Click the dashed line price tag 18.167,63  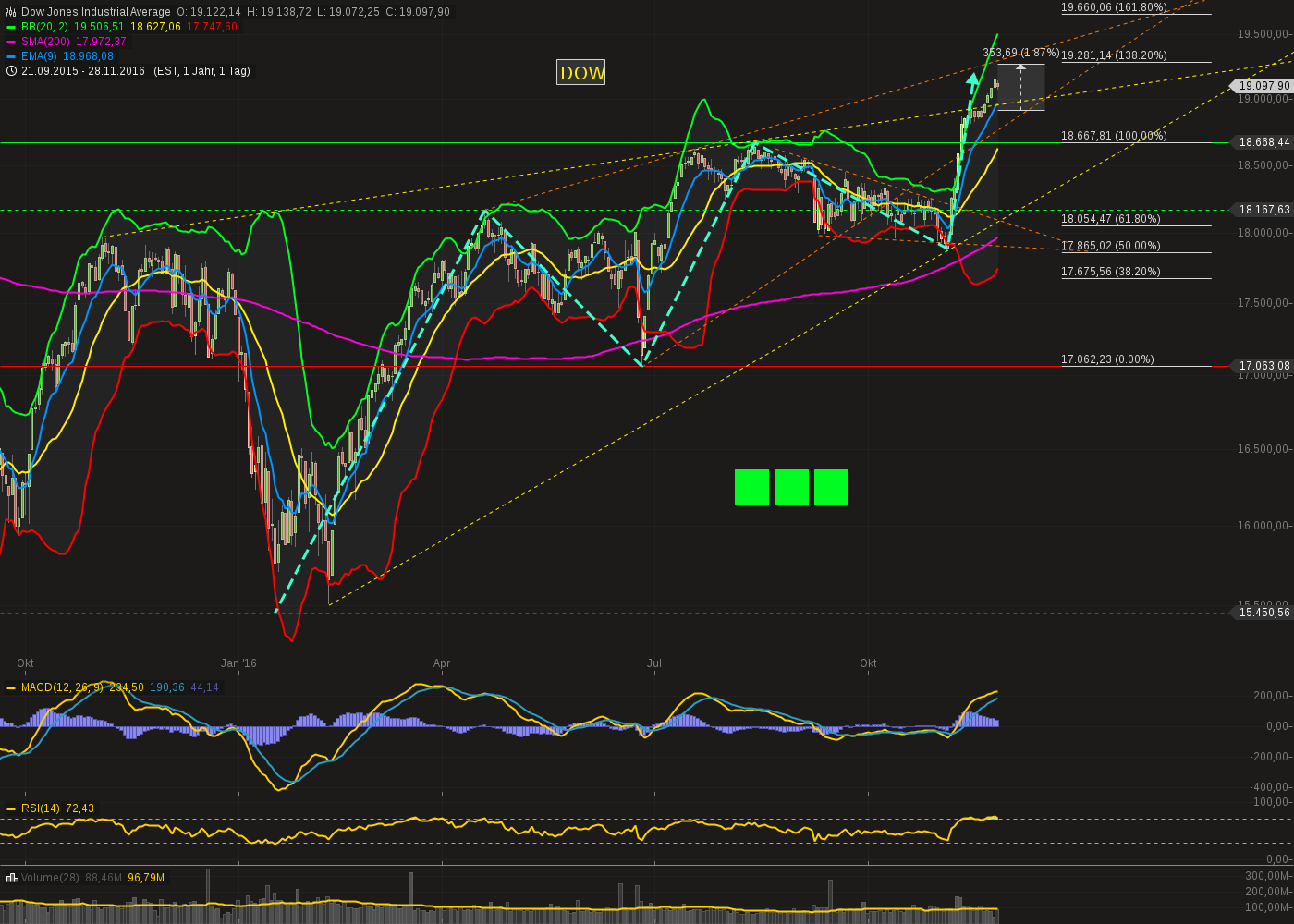[x=1263, y=210]
